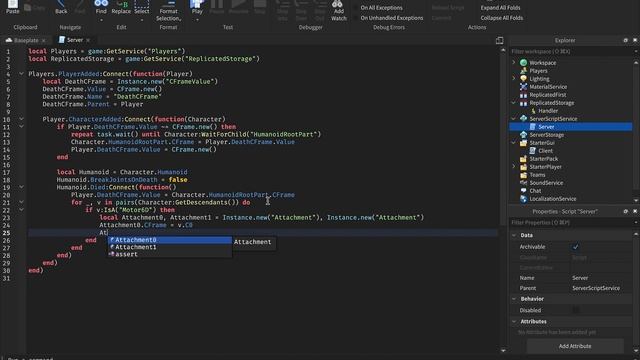Expand the Workspace tree node

pyautogui.click(x=514, y=62)
